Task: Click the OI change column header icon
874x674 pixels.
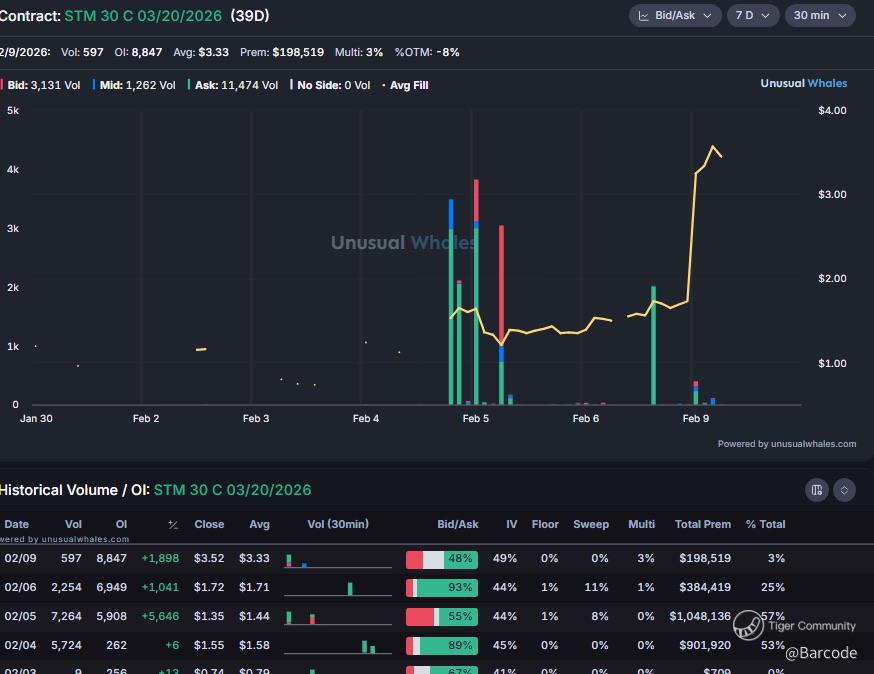Action: [172, 525]
